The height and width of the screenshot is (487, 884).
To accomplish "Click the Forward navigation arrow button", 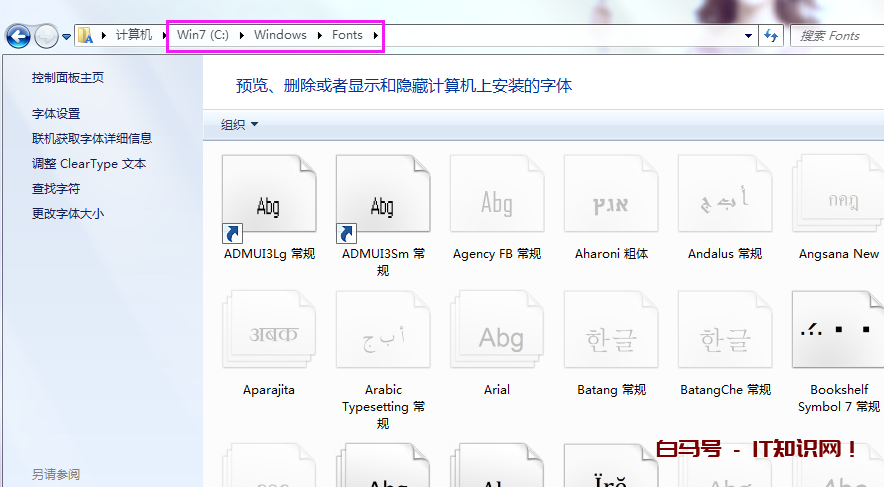I will 46,37.
